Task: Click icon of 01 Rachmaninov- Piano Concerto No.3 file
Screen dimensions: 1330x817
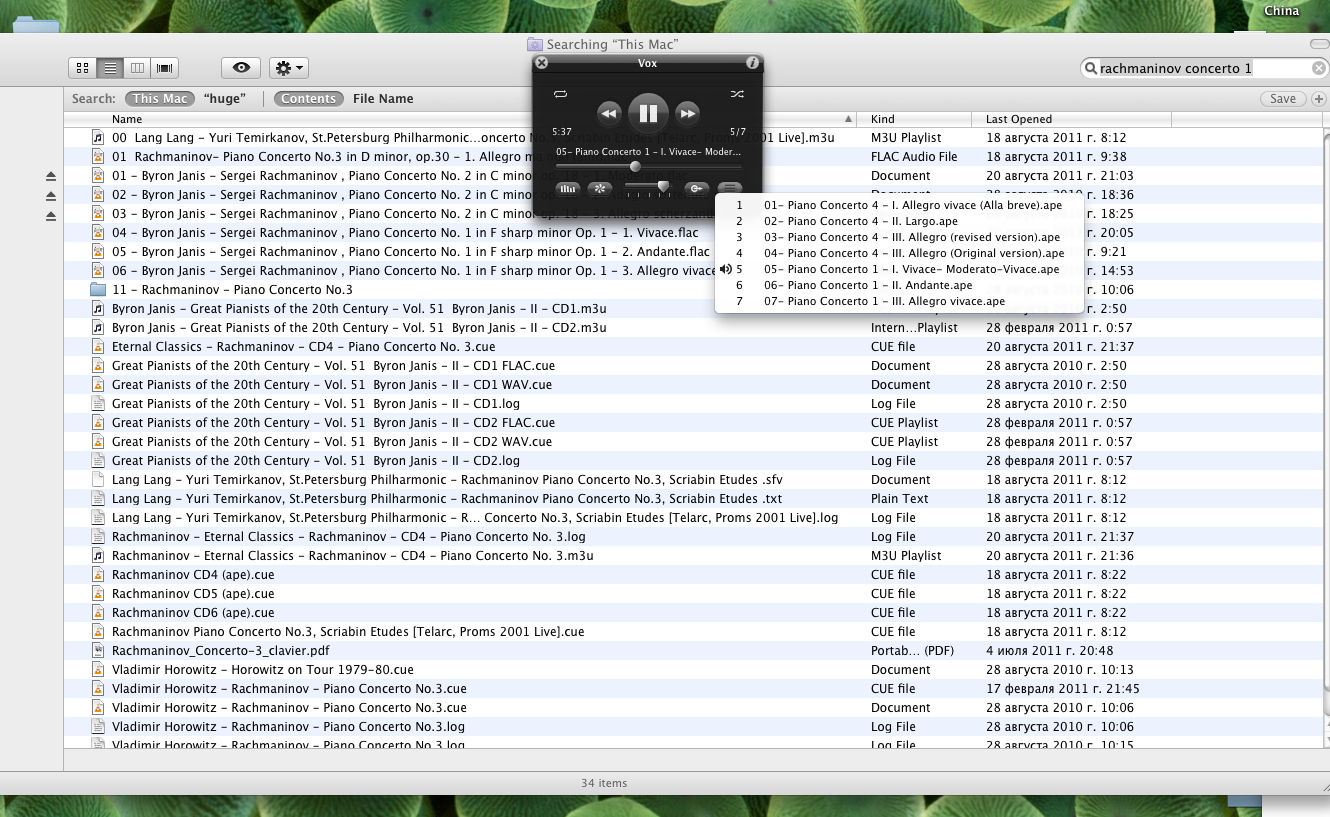Action: coord(98,157)
